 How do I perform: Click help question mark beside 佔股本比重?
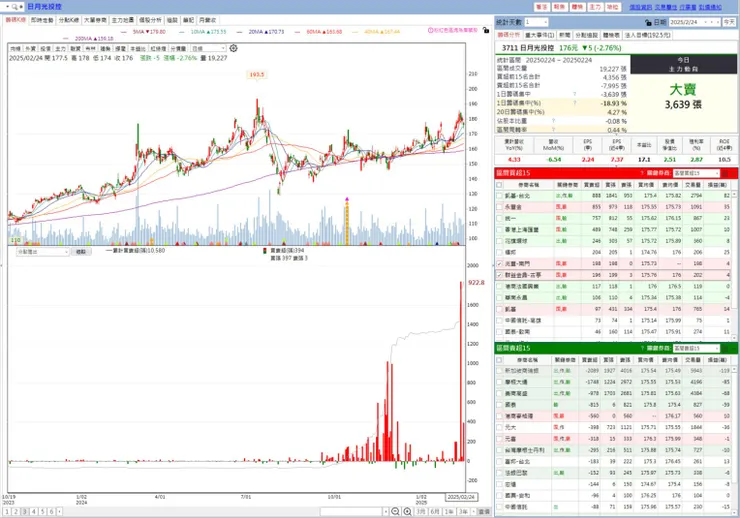(x=553, y=121)
